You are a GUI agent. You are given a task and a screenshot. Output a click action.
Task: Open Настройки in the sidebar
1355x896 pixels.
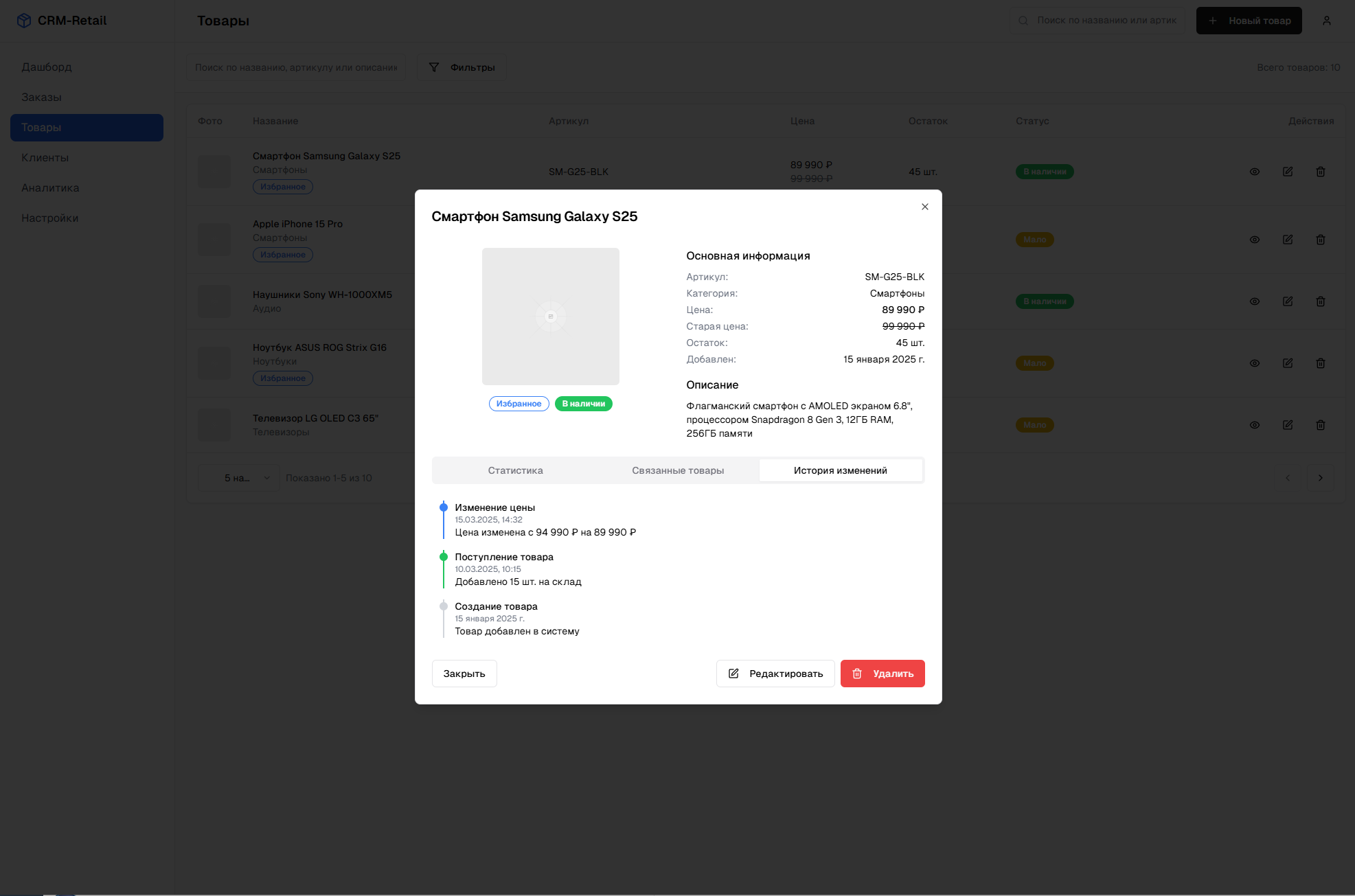[x=87, y=218]
